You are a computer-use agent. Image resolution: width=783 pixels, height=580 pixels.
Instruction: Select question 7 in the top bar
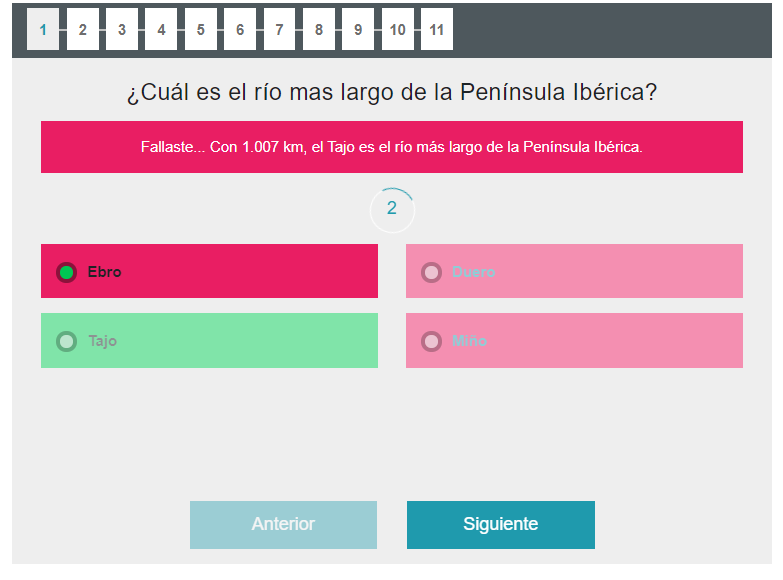[x=279, y=29]
